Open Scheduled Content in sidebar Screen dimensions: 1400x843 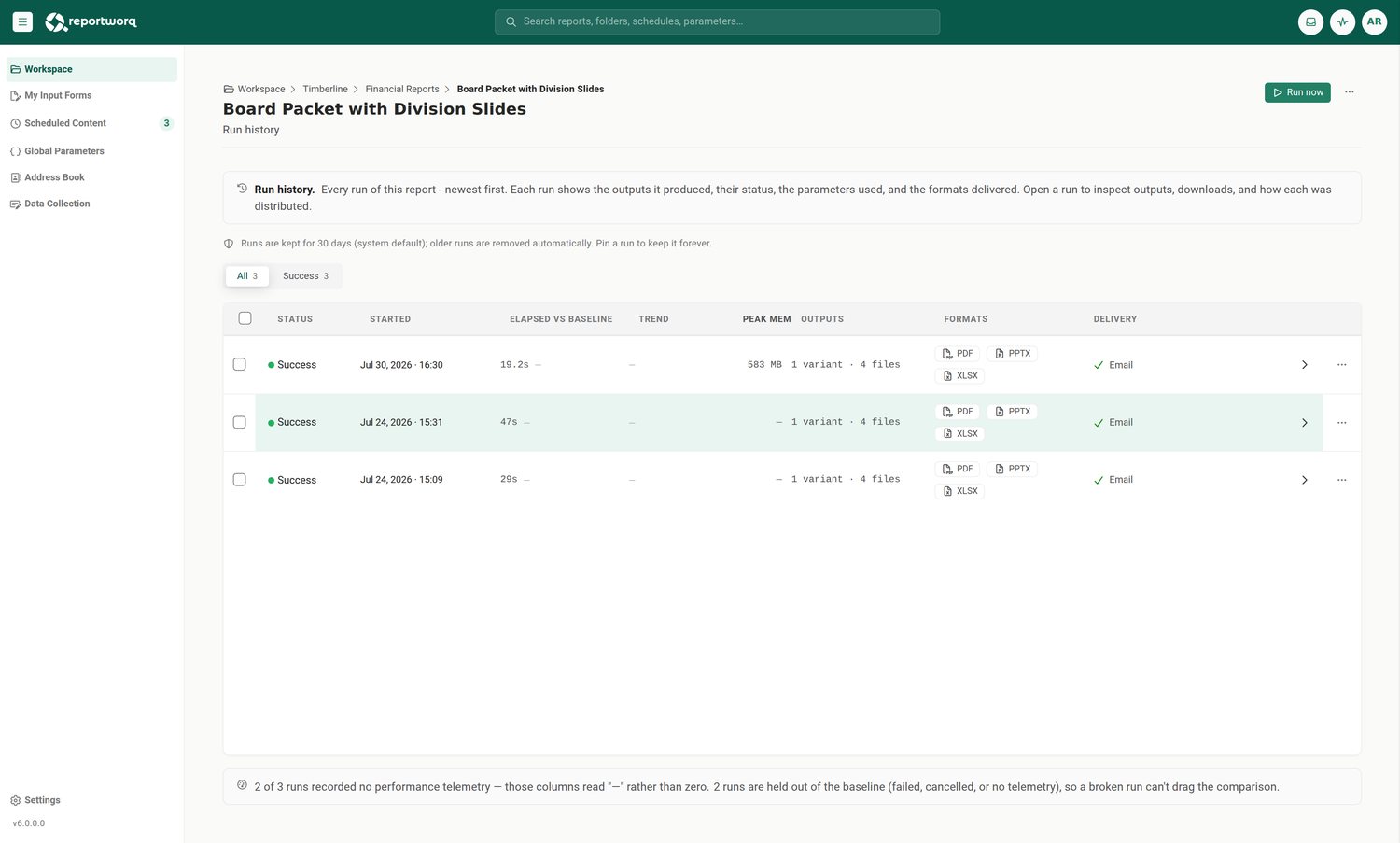pos(91,123)
